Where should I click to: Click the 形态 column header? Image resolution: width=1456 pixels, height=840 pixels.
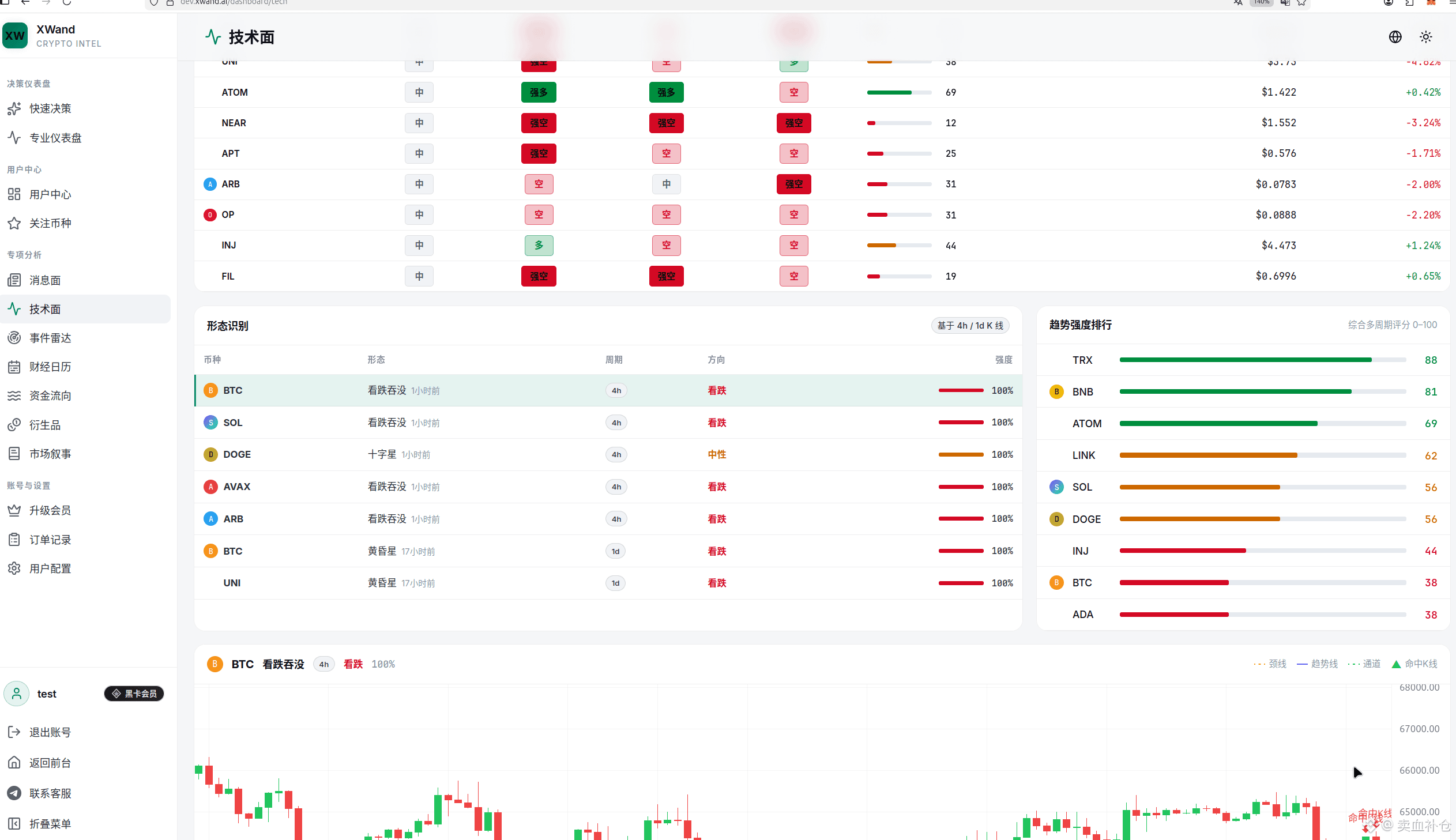[x=376, y=359]
